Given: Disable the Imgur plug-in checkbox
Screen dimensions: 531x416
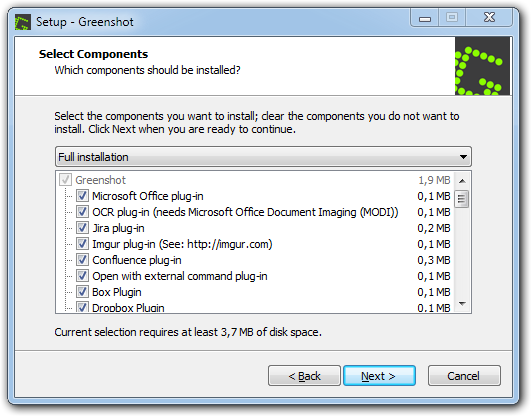Looking at the screenshot, I should (82, 244).
